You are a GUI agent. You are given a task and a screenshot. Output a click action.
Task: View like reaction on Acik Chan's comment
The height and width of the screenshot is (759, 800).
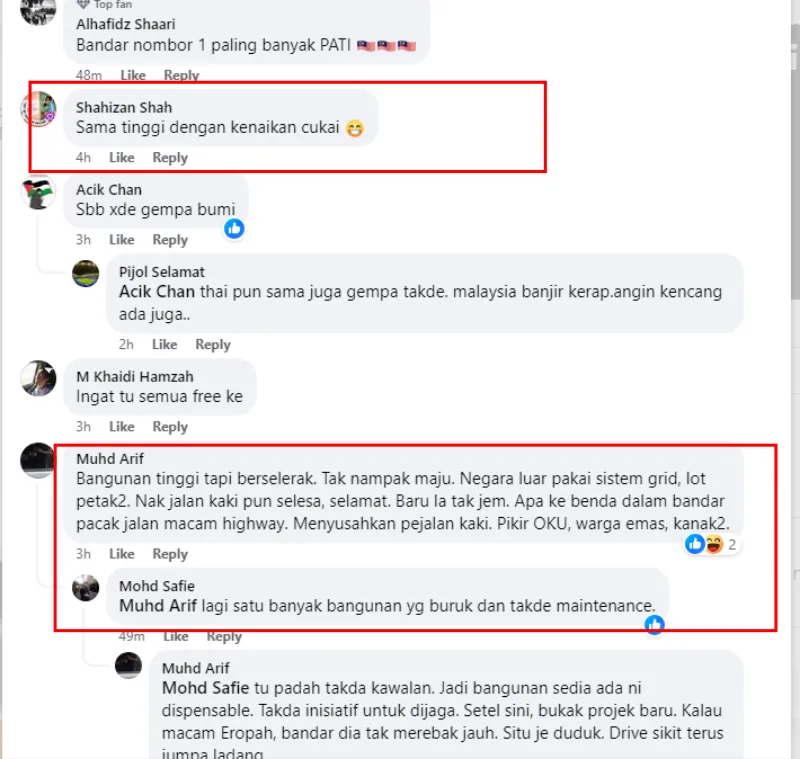(x=234, y=229)
